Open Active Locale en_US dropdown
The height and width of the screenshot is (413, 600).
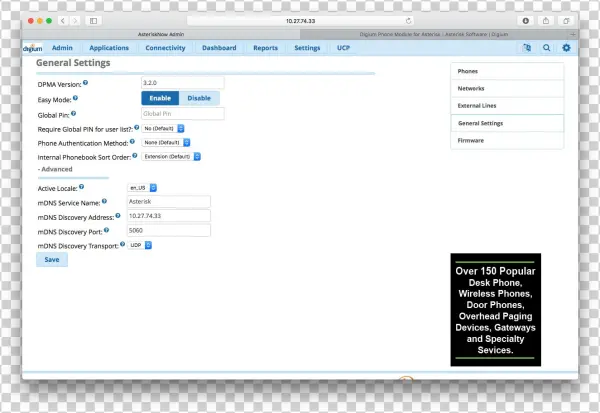coord(142,188)
